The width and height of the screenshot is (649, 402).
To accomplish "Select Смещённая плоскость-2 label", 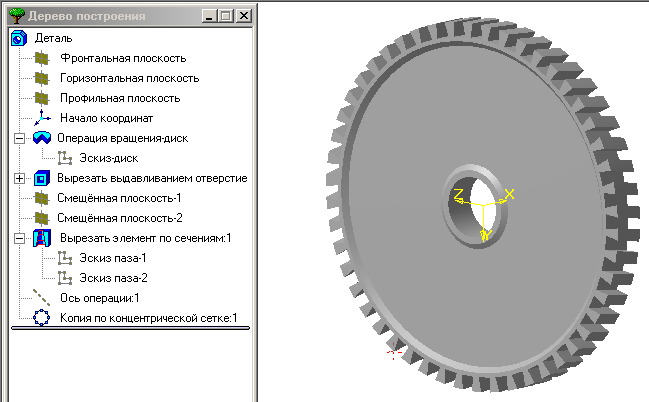I will [120, 218].
